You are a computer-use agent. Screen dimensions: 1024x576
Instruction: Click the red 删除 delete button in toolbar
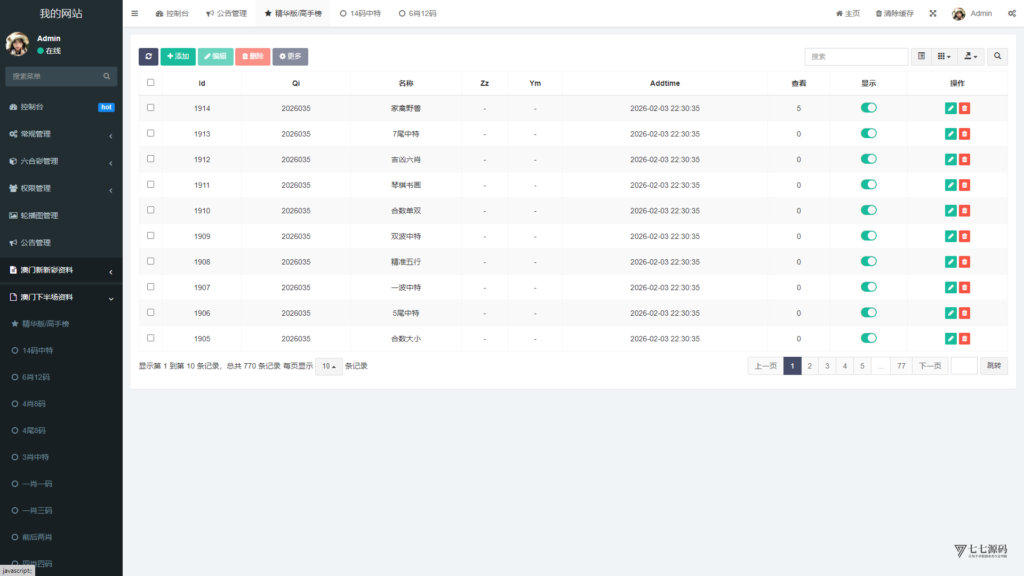pyautogui.click(x=253, y=56)
